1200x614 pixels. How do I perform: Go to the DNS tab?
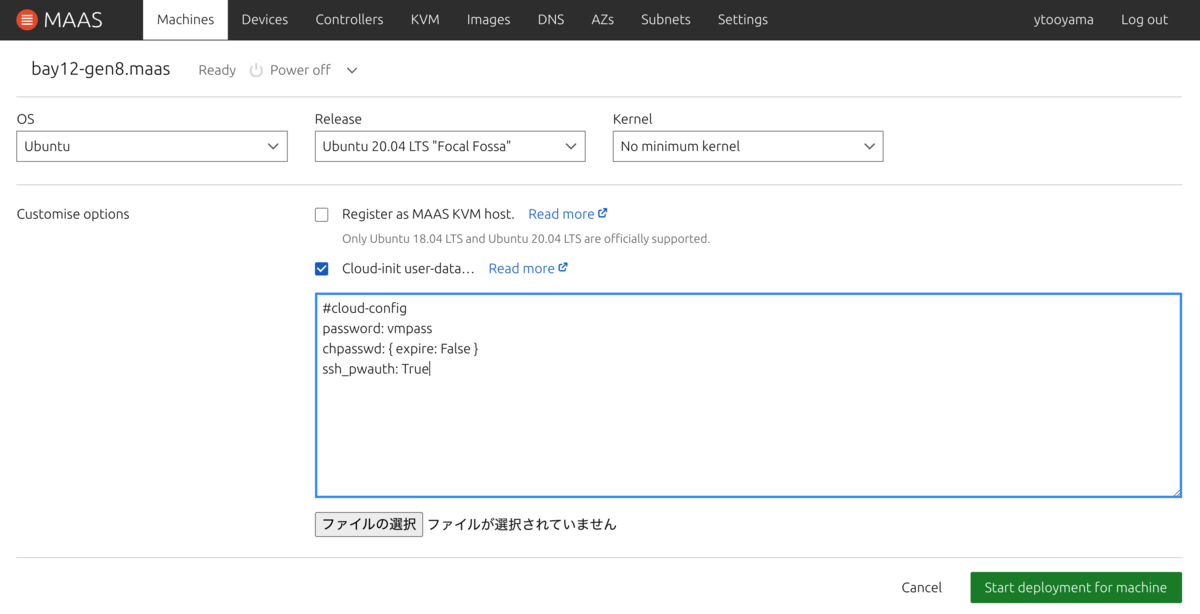[551, 20]
